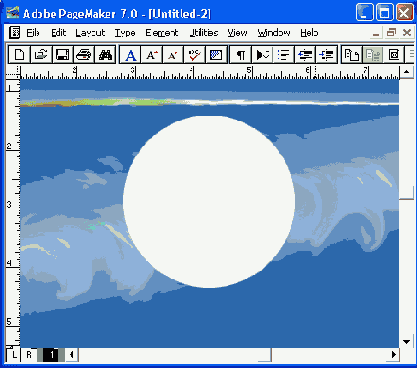Screen dimensions: 417x368
Task: Click the Fill and Stroke toolbar icon
Action: click(216, 55)
